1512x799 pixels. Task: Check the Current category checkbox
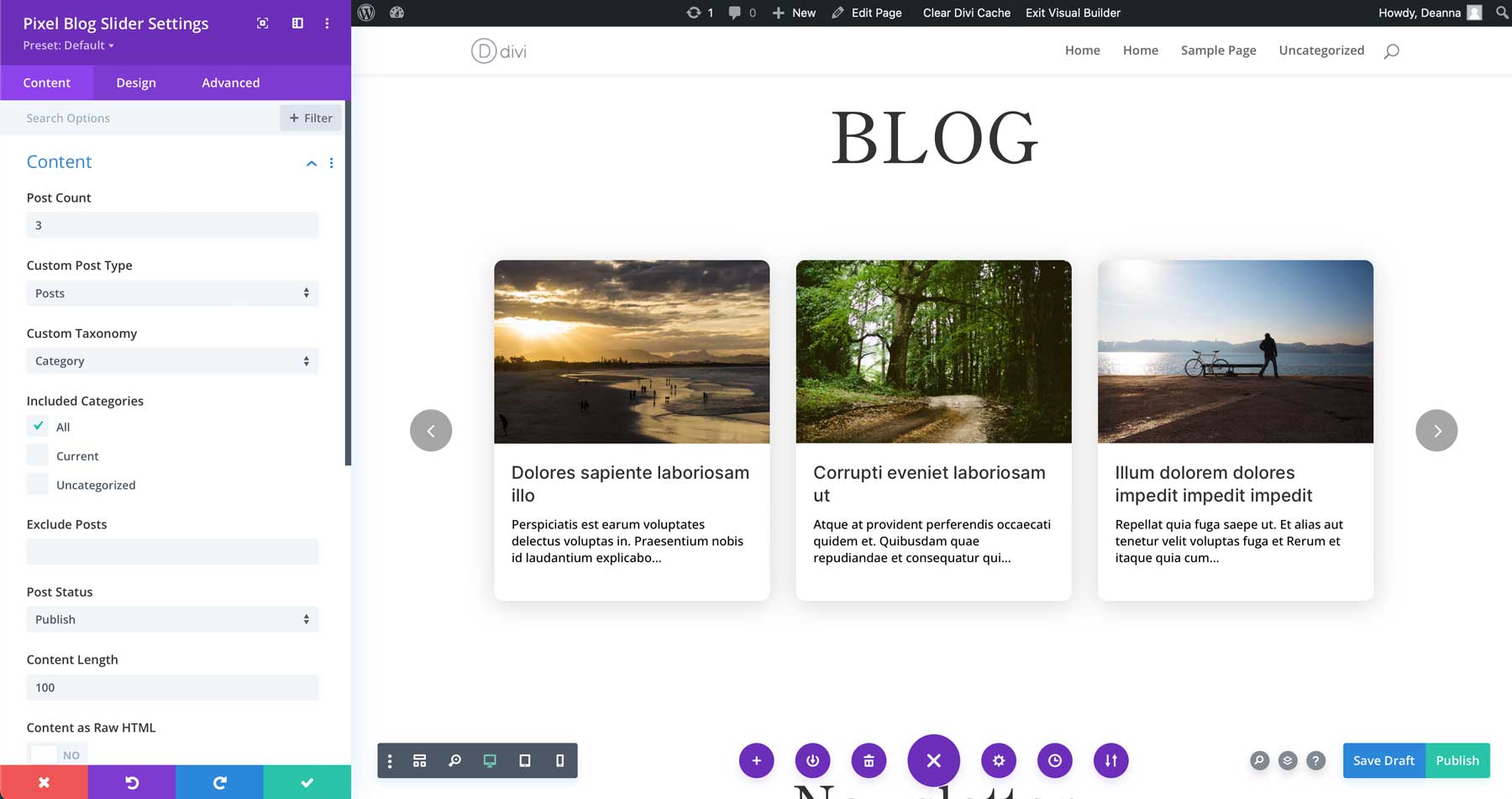pyautogui.click(x=37, y=455)
